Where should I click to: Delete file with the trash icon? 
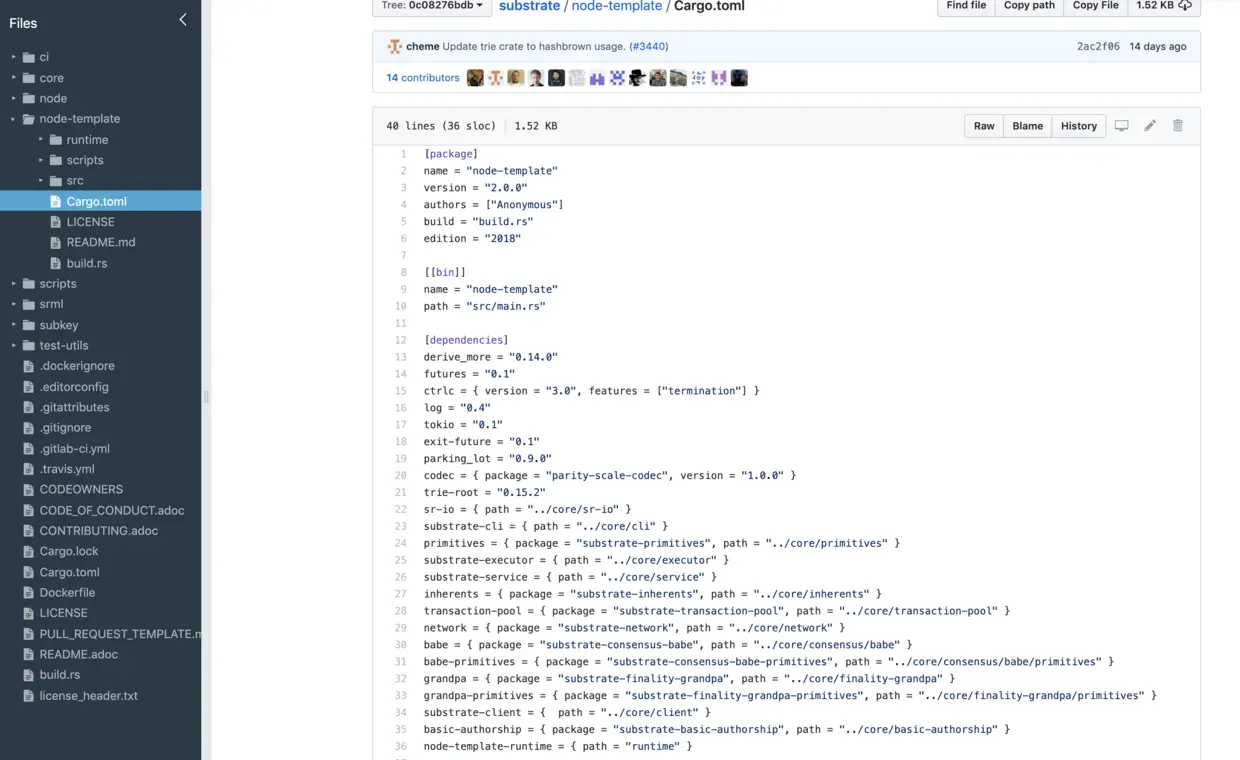(x=1178, y=126)
